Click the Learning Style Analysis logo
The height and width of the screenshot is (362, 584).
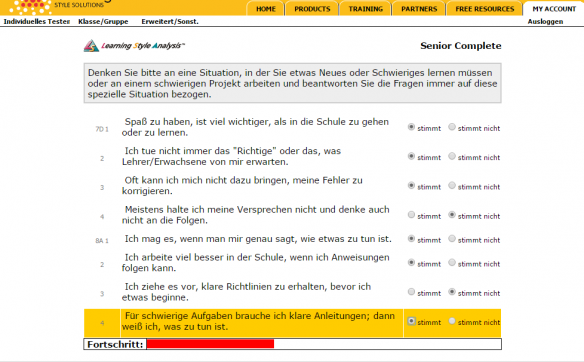[x=134, y=46]
